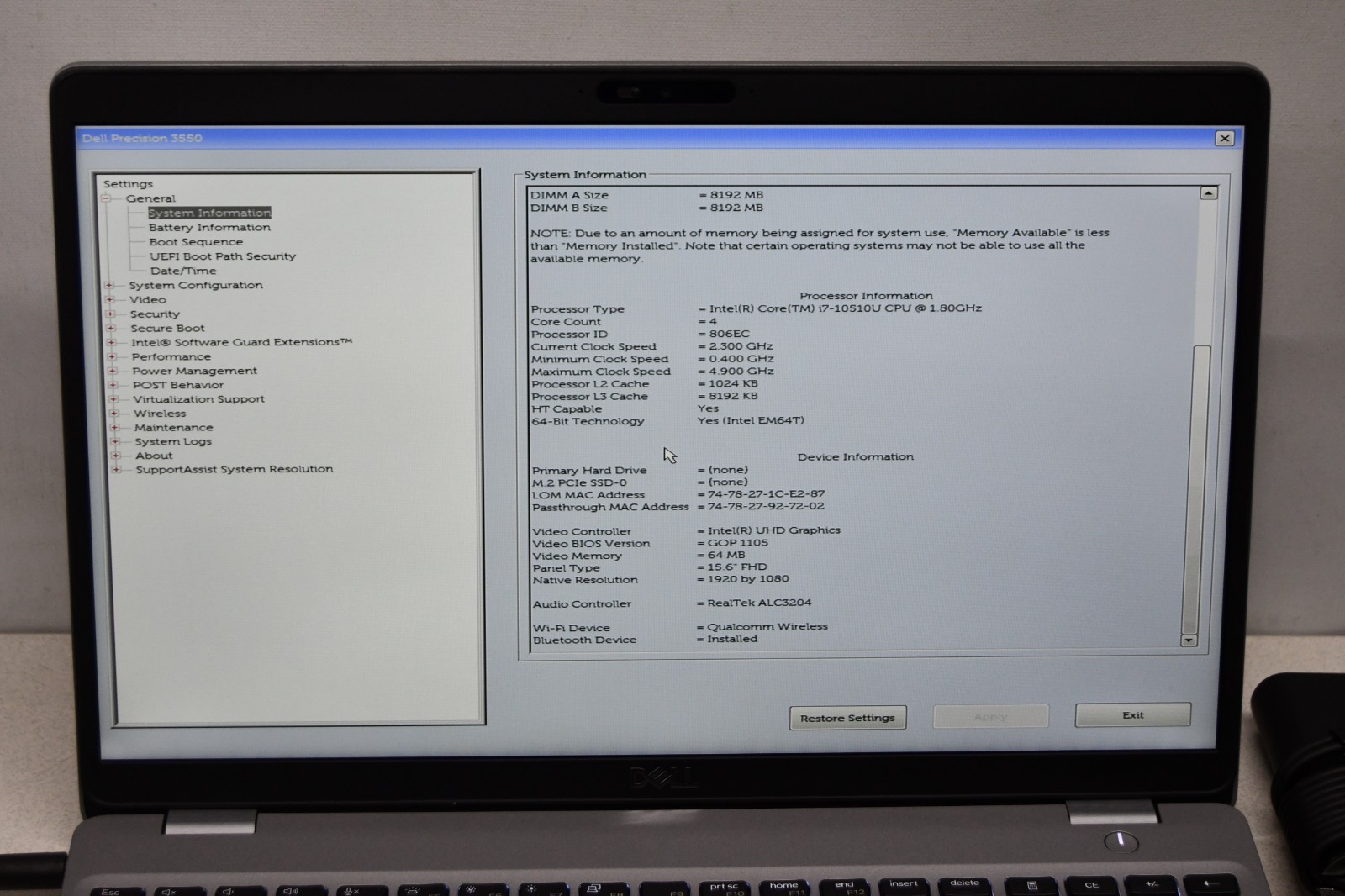Expand the Virtualization Support node

pyautogui.click(x=113, y=399)
